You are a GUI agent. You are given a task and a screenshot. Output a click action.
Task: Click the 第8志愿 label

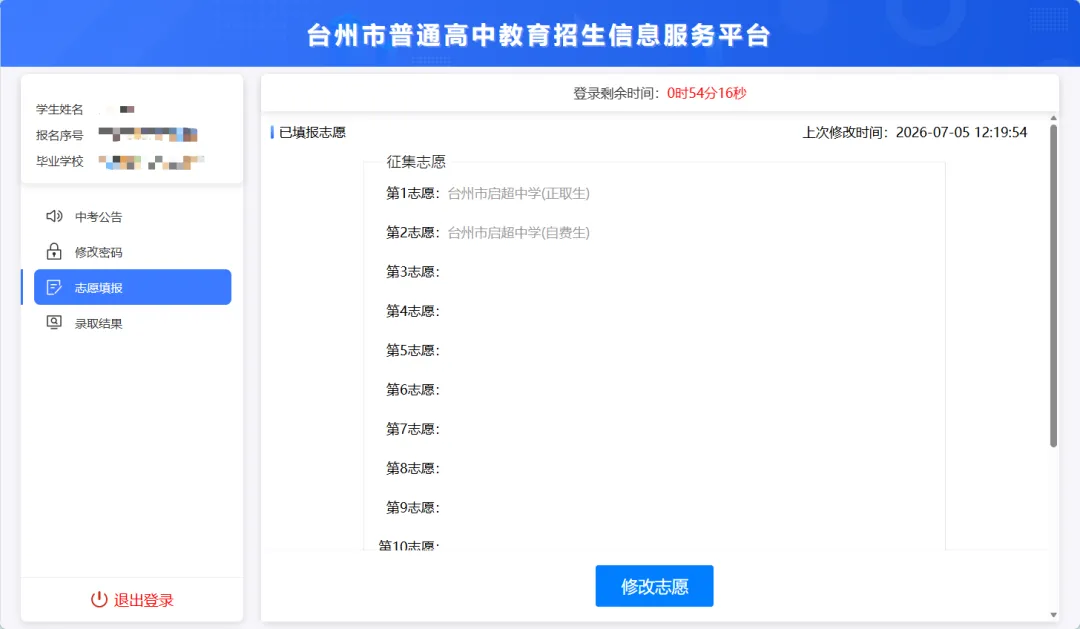[x=413, y=468]
